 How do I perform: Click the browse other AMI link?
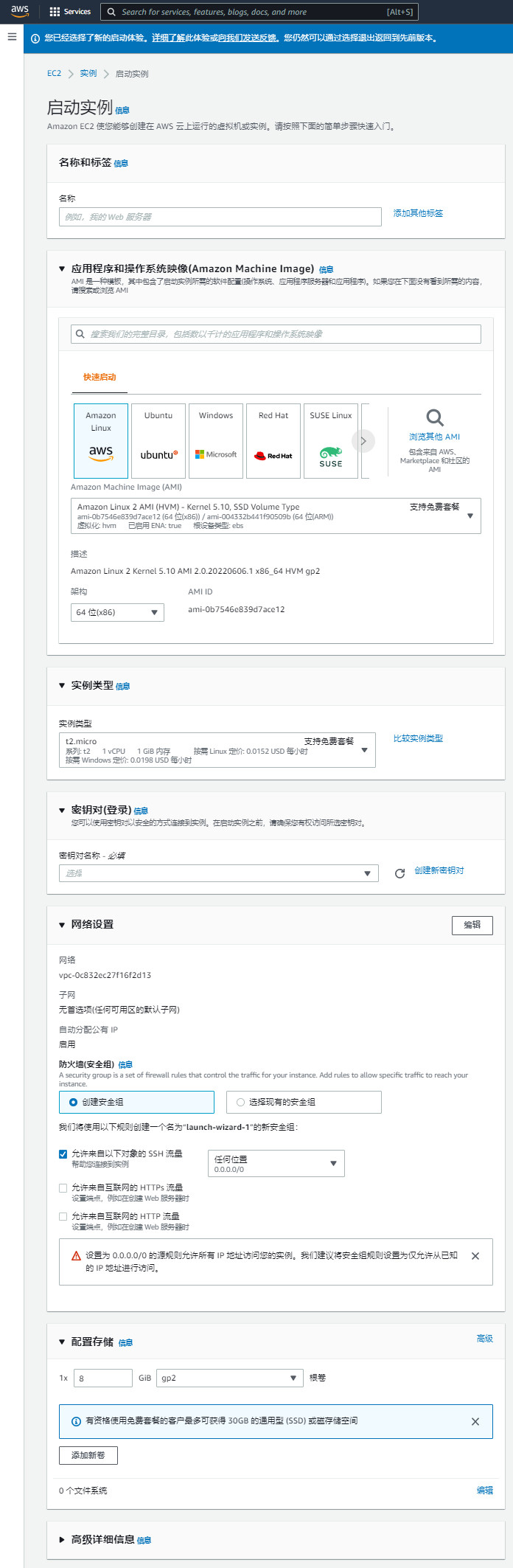tap(435, 437)
